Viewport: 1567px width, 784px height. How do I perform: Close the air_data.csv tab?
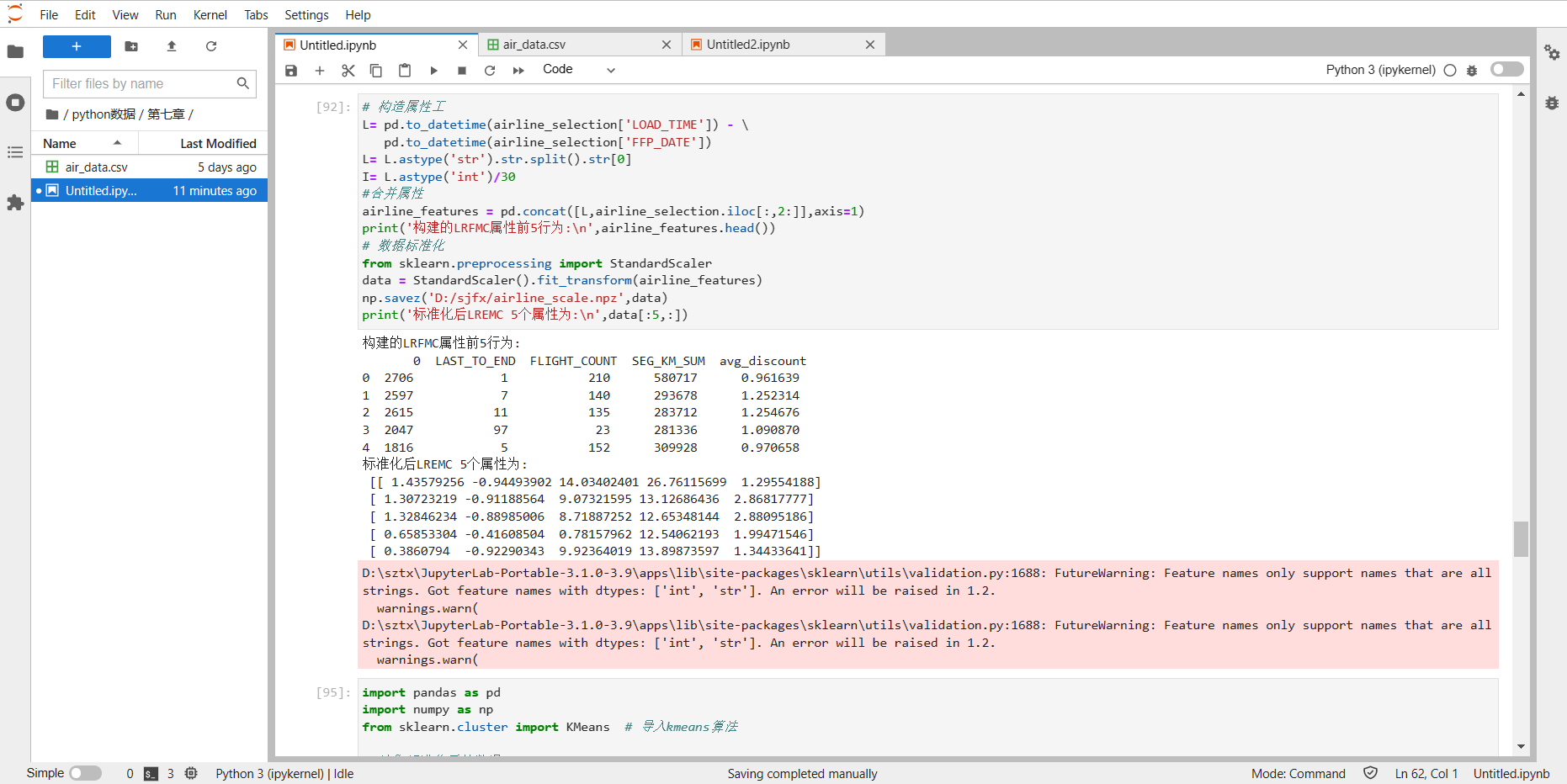(667, 45)
